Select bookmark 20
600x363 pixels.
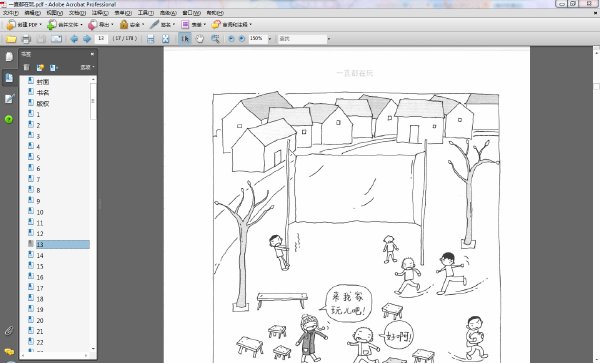pos(40,321)
